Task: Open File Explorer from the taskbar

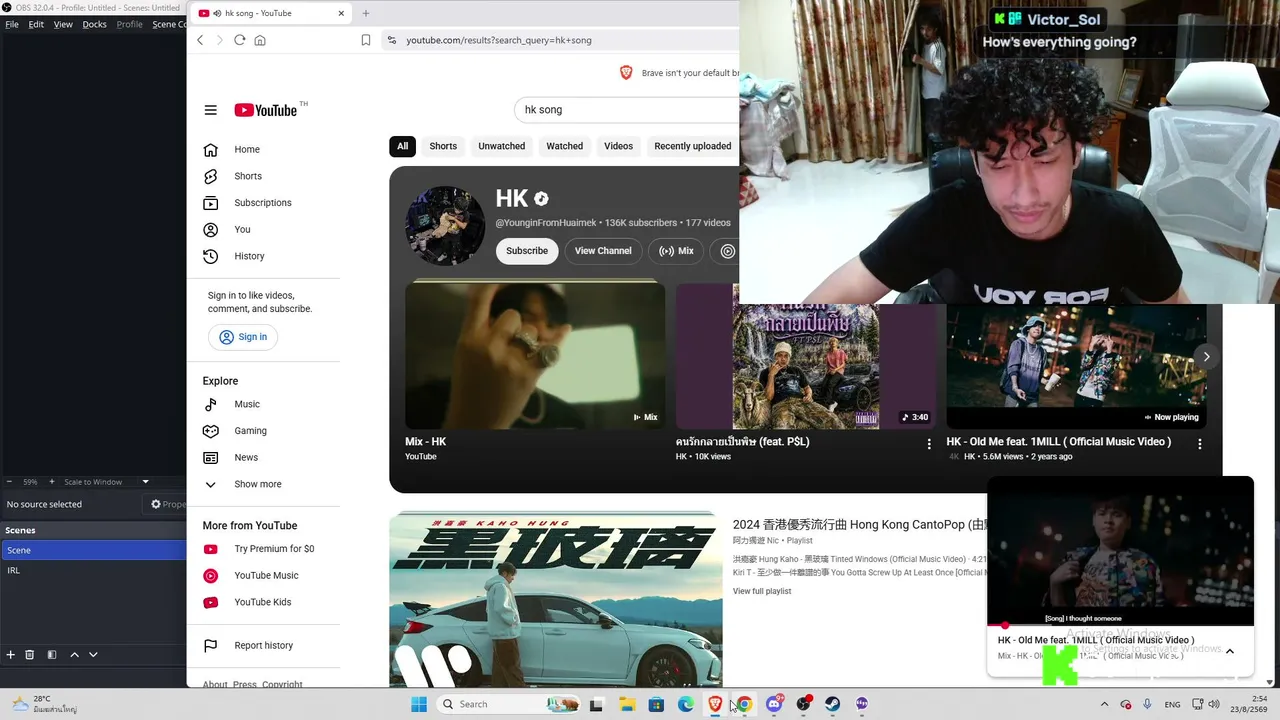Action: tap(627, 704)
